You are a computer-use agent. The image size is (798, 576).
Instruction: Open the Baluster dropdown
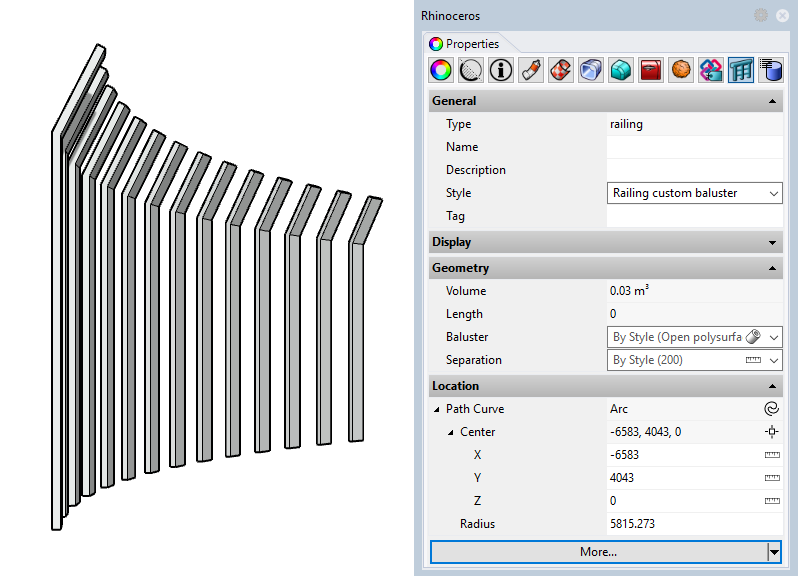(x=774, y=337)
